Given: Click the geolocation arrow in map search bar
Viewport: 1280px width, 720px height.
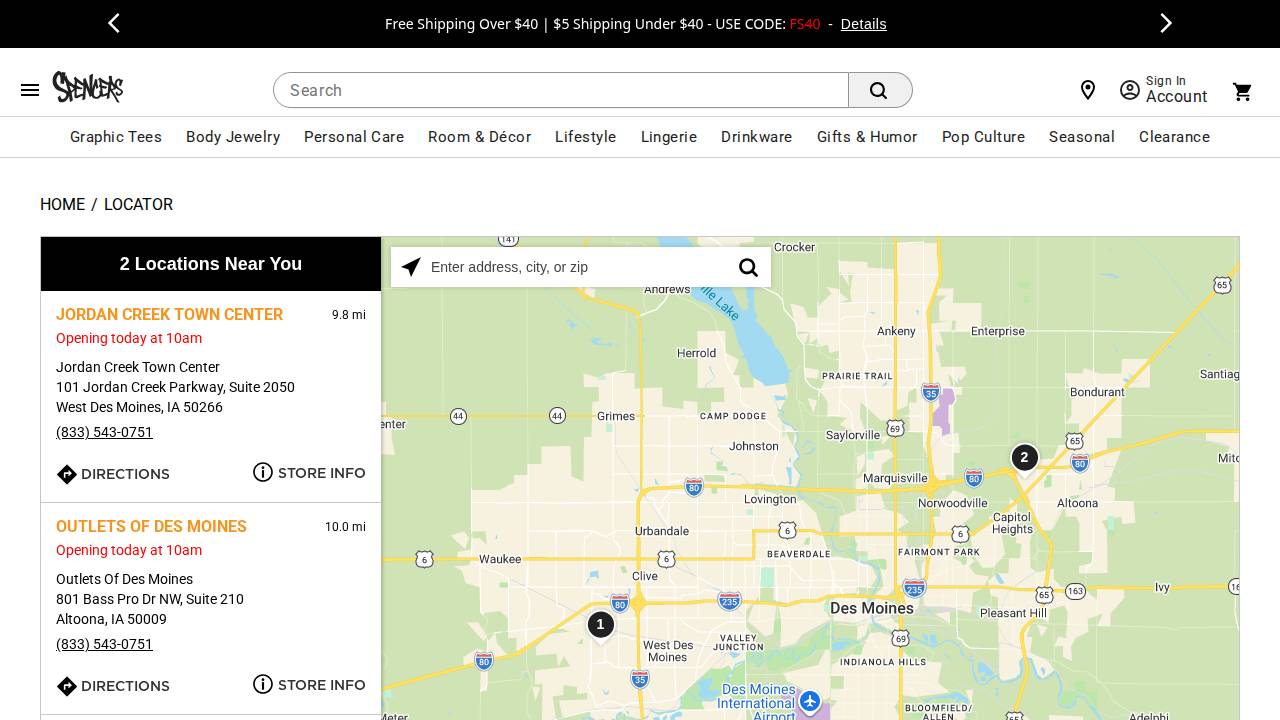Looking at the screenshot, I should (x=411, y=267).
